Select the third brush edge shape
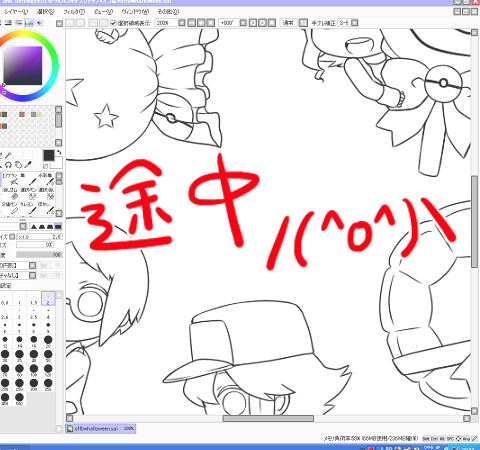 [50, 227]
